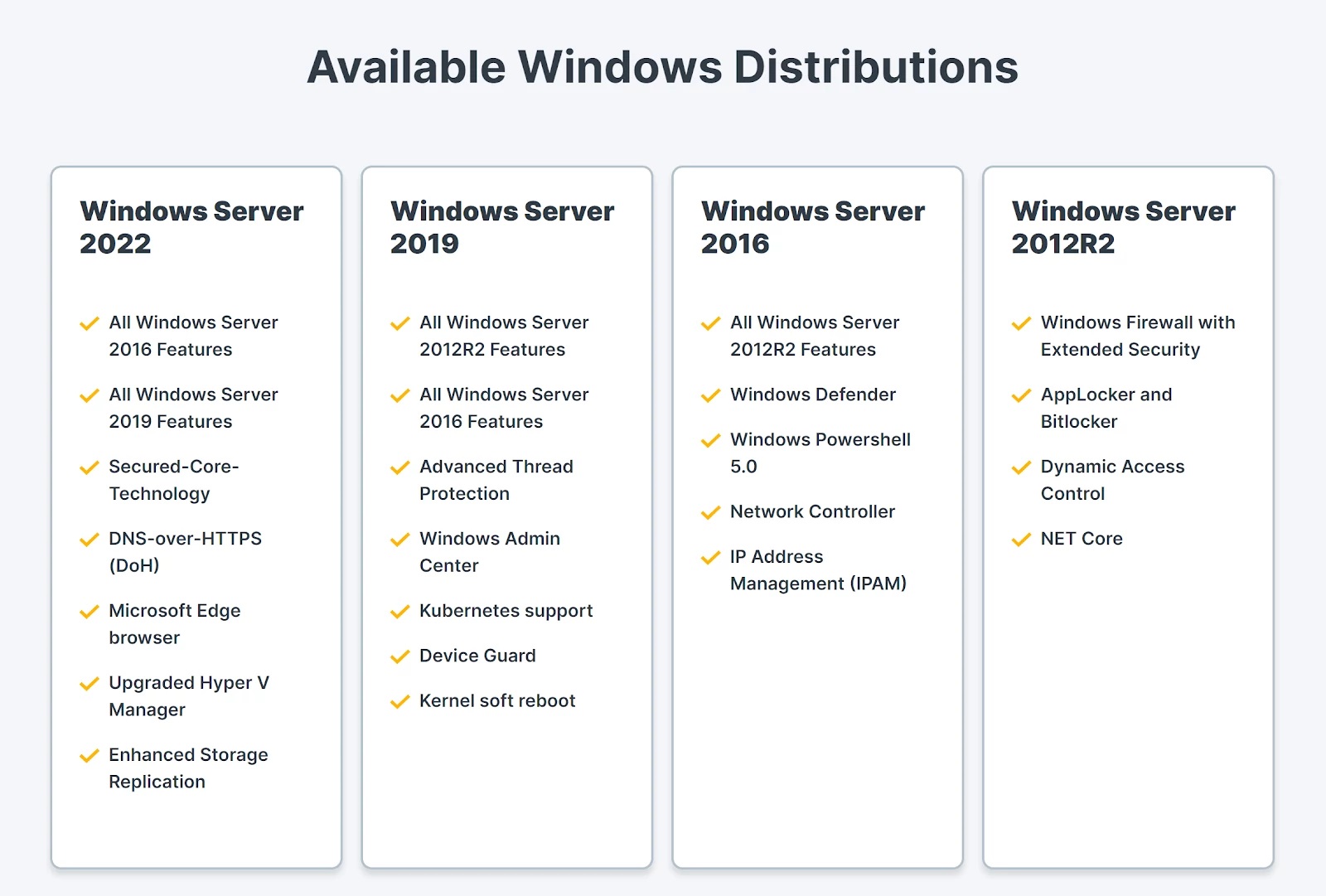Click the Windows Firewall with Extended Security entry
Image resolution: width=1326 pixels, height=896 pixels.
tap(1137, 336)
